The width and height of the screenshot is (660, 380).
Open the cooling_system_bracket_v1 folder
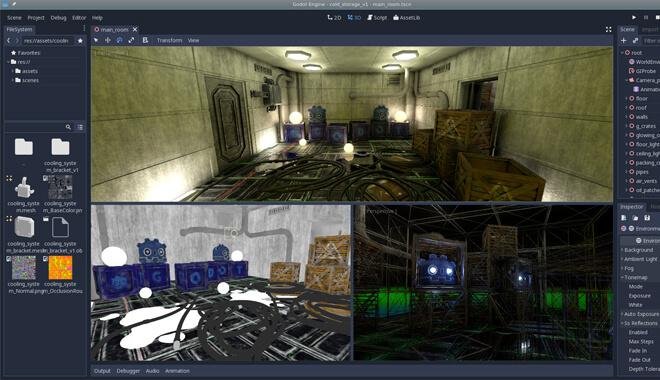coord(61,147)
